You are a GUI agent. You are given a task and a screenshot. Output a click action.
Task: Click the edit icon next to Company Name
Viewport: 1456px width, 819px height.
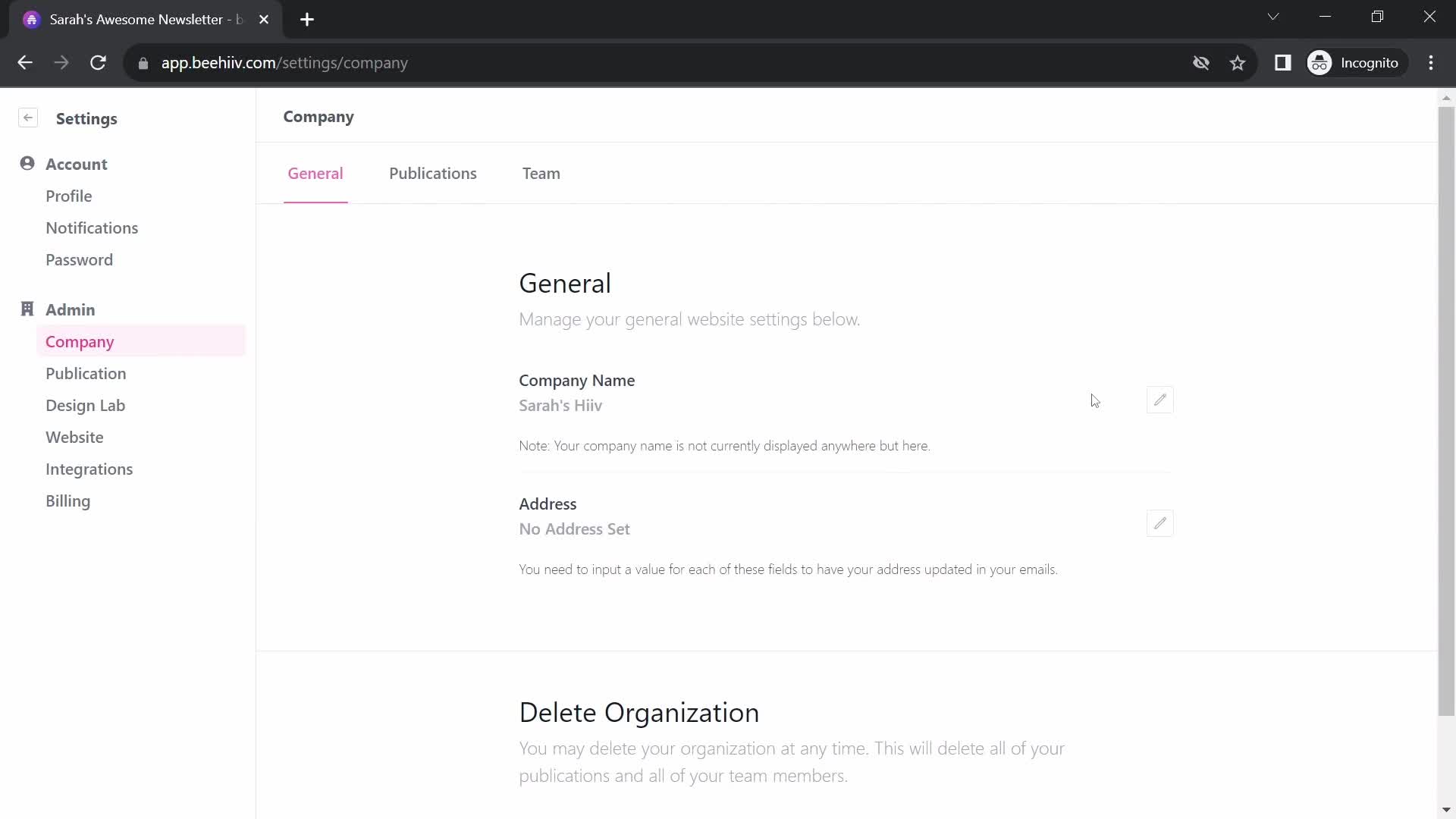click(x=1160, y=400)
